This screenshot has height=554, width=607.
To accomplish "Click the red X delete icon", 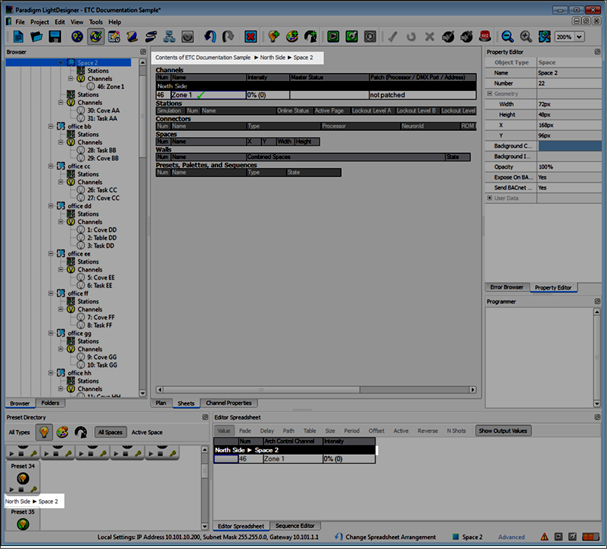I will (x=251, y=37).
